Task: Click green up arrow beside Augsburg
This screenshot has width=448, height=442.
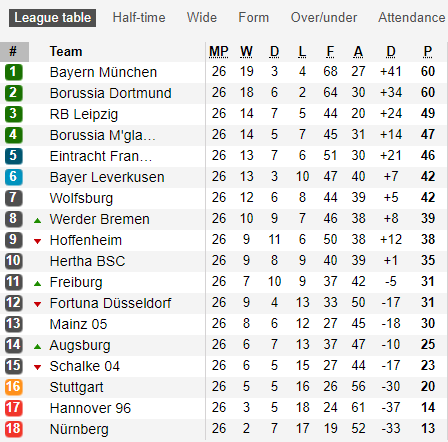Action: pyautogui.click(x=38, y=347)
